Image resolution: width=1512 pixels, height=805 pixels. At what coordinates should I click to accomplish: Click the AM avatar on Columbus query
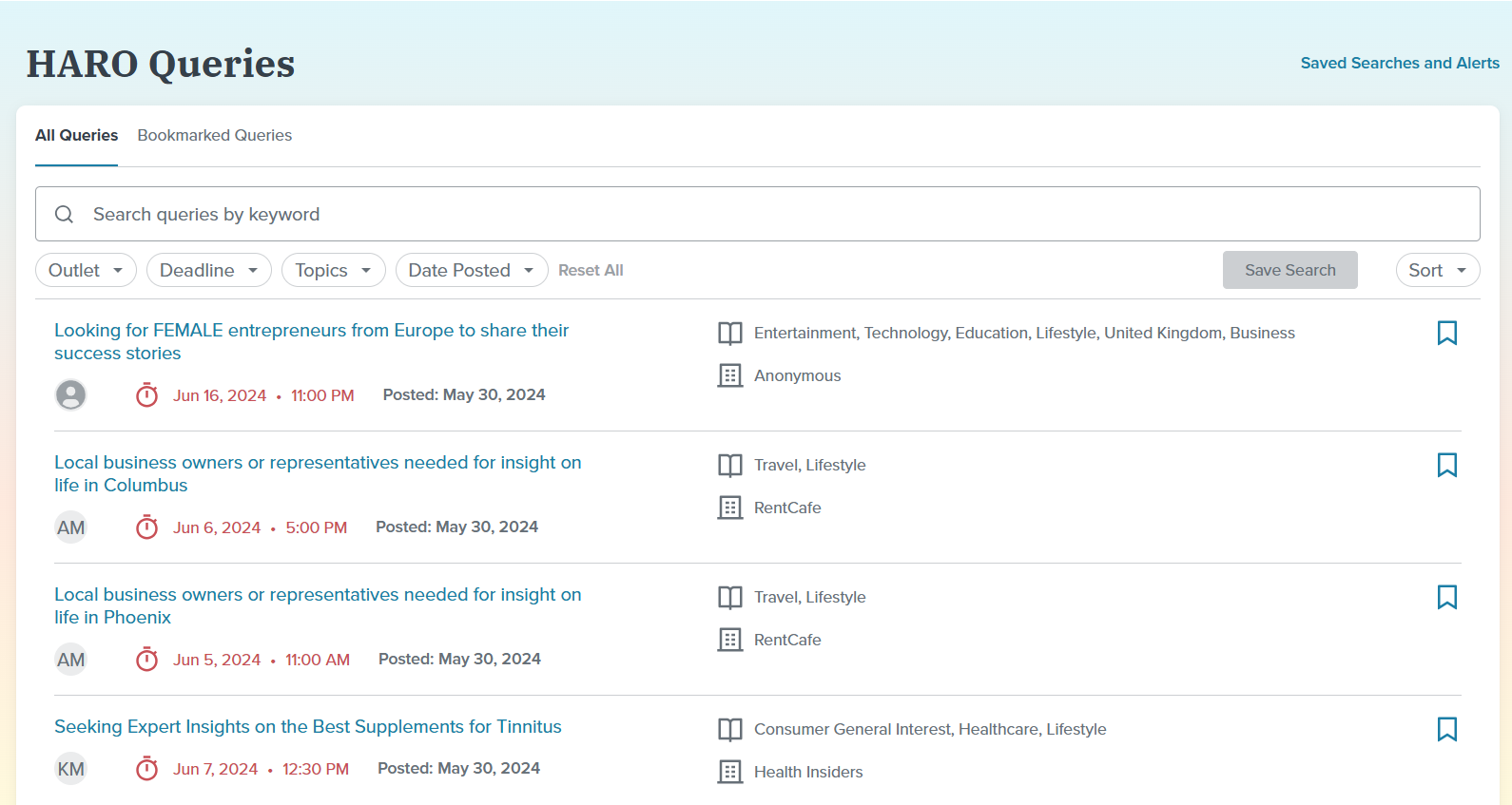coord(70,527)
